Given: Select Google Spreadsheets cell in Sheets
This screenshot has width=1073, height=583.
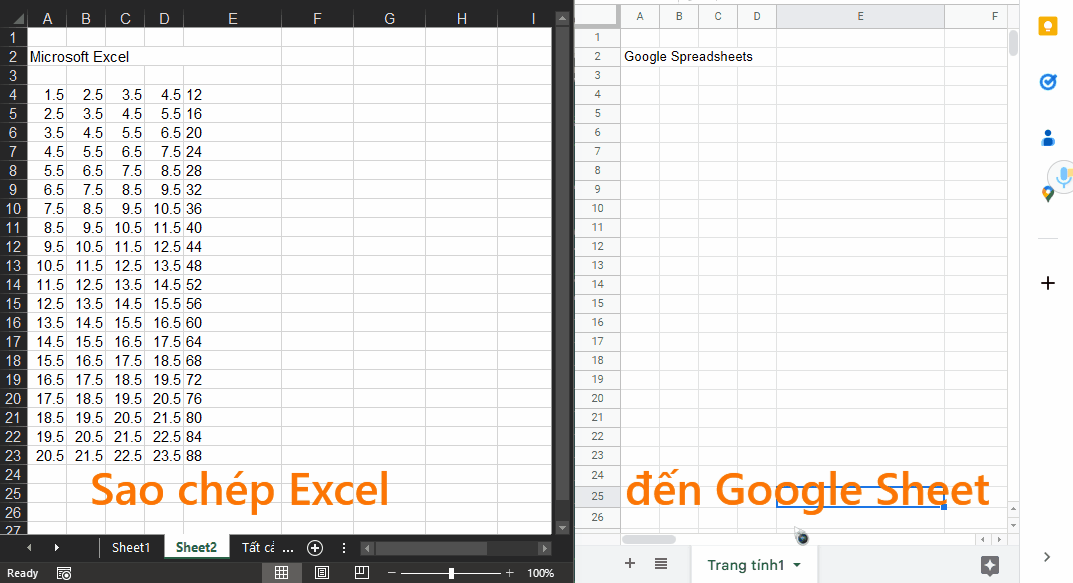Looking at the screenshot, I should 640,57.
